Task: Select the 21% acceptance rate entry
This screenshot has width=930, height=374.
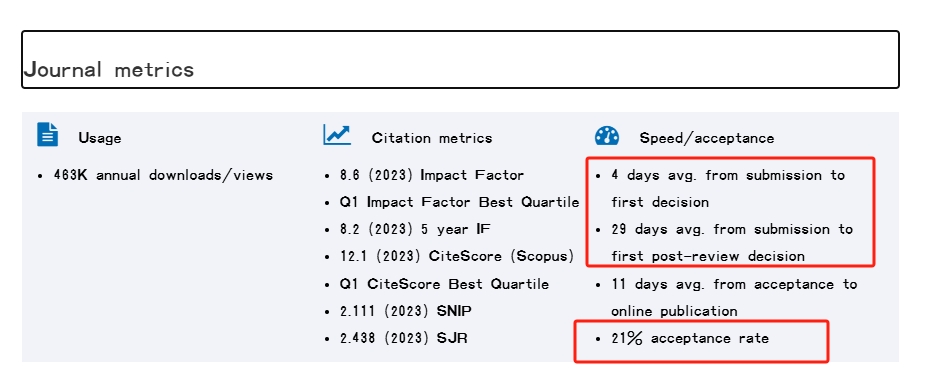Action: [690, 338]
